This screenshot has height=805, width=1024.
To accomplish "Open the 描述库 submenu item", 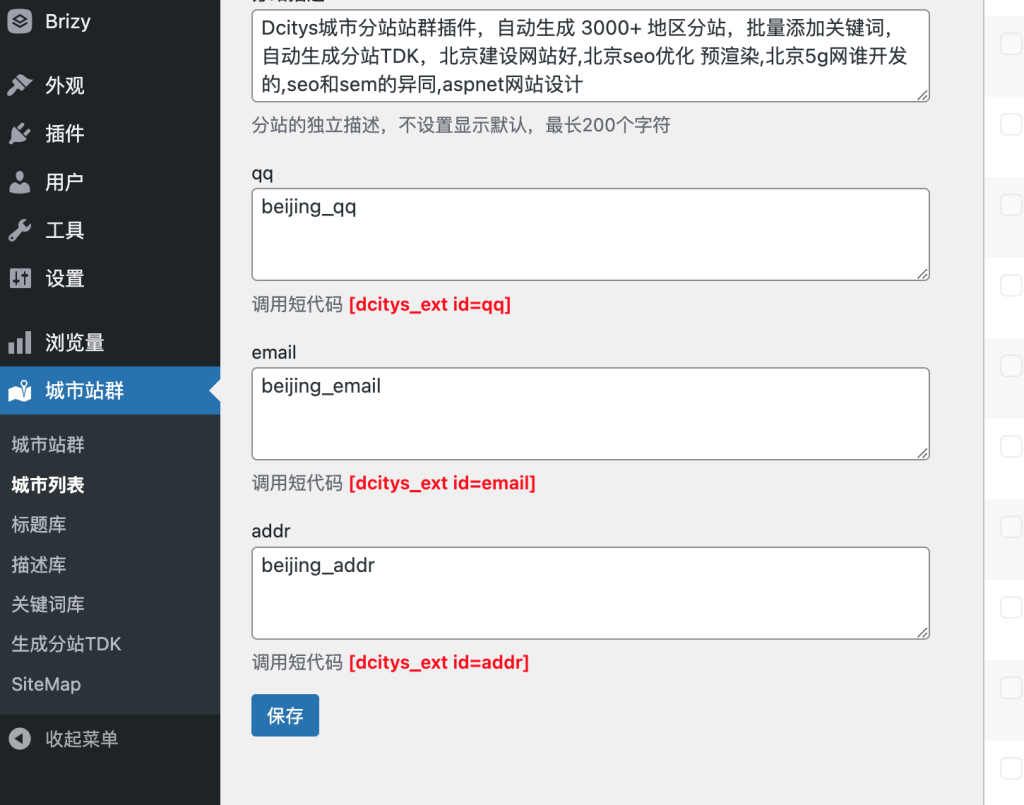I will (39, 565).
